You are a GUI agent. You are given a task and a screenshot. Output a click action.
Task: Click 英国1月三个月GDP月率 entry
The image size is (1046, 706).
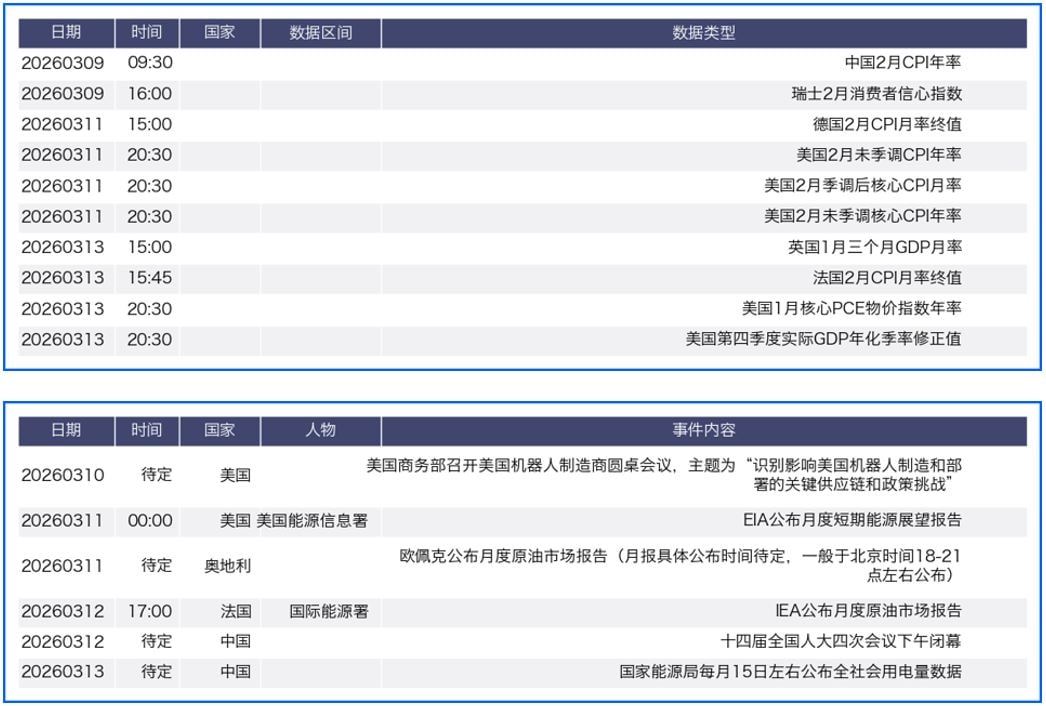click(874, 247)
